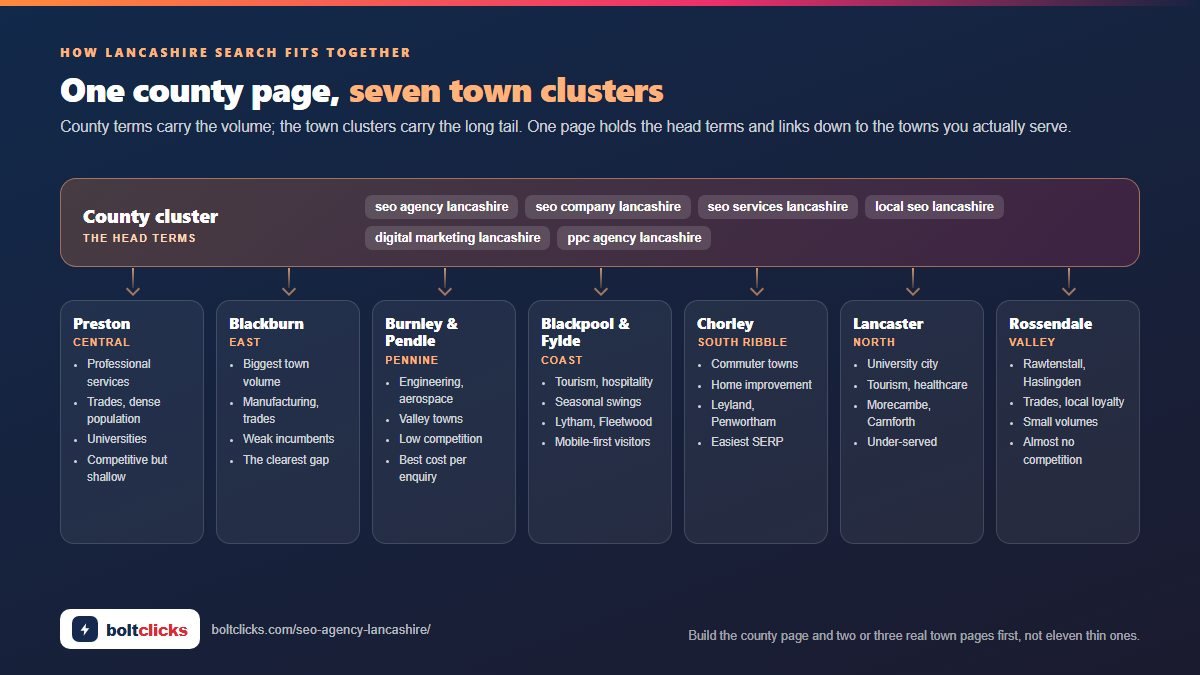Click the CENTRAL label under Preston

[101, 342]
